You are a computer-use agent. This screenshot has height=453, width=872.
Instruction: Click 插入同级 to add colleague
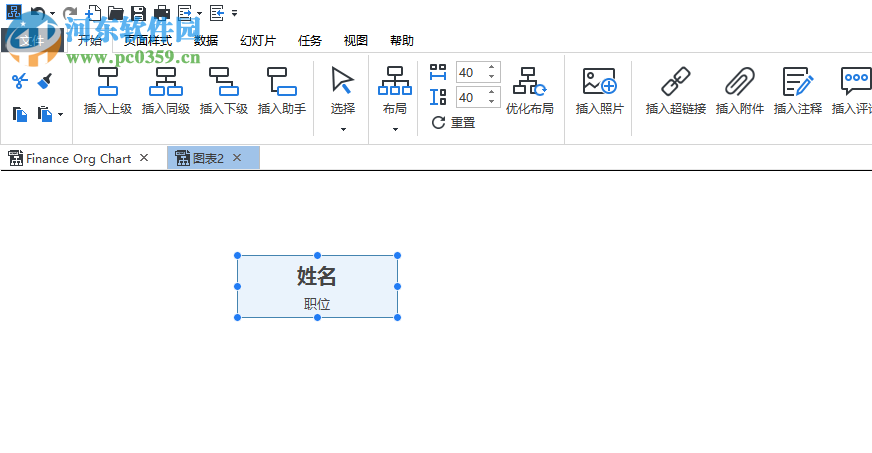click(x=166, y=91)
